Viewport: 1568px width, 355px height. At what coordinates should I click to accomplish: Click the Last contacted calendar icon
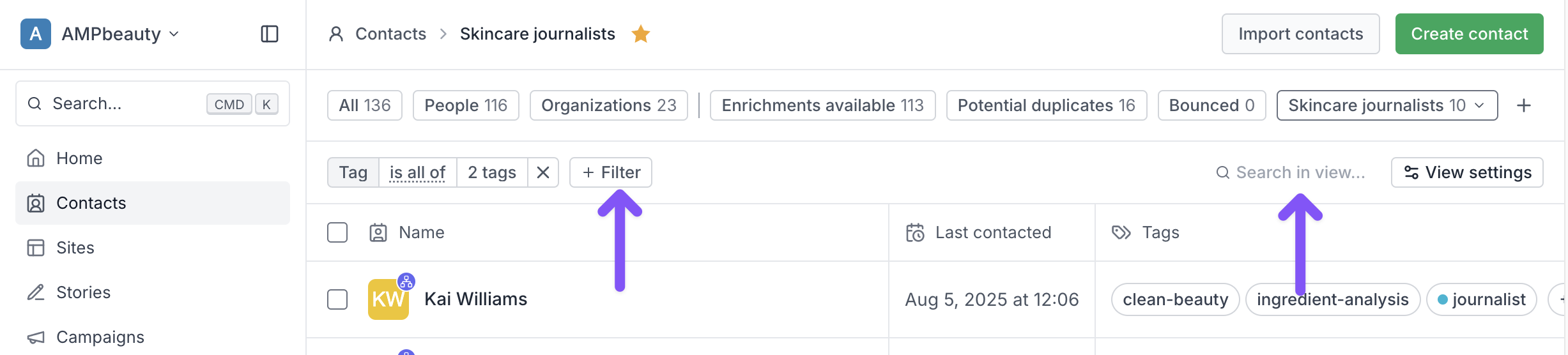(915, 232)
